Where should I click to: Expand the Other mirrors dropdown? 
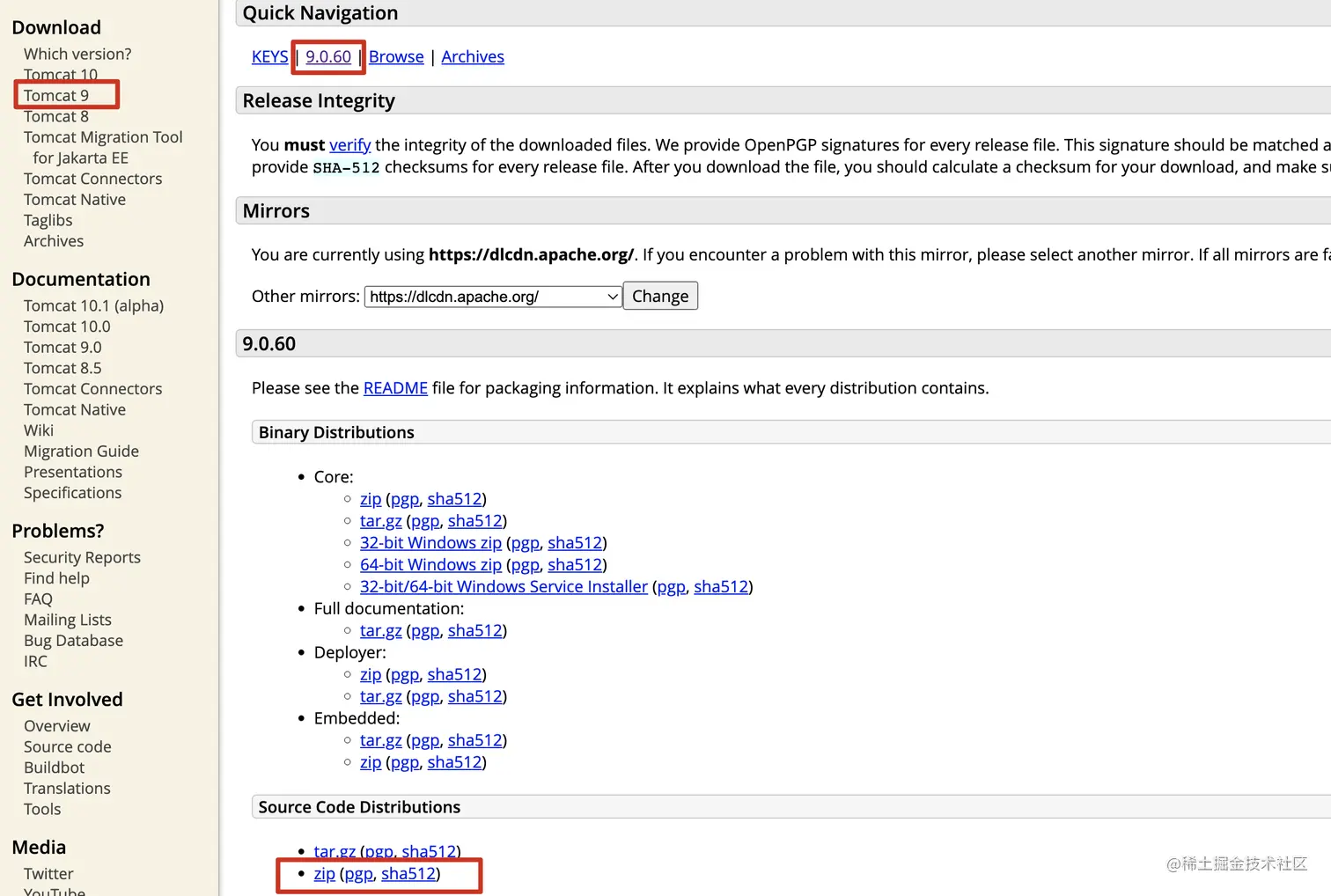[x=493, y=297]
